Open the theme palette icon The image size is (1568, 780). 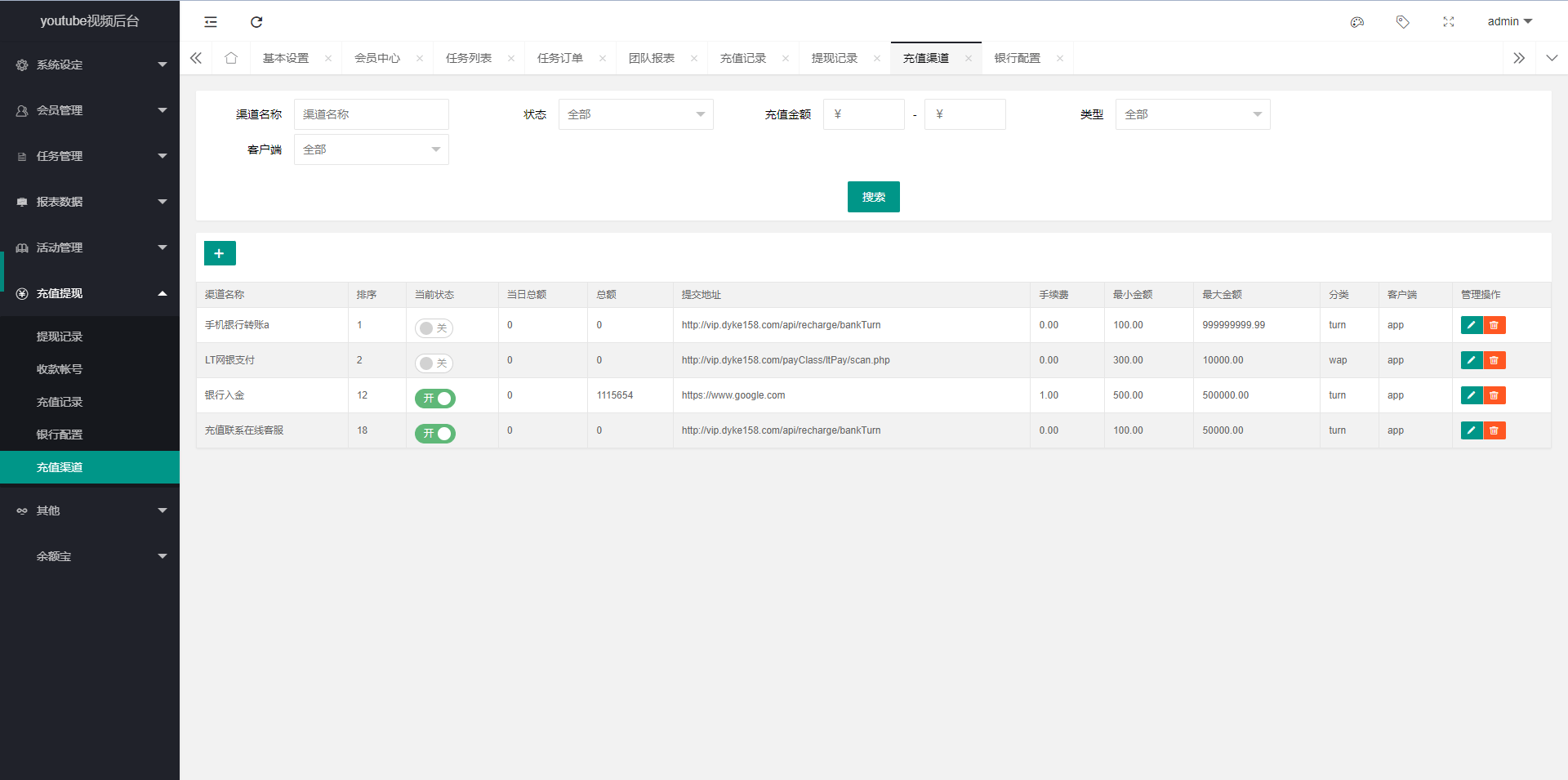[1356, 22]
